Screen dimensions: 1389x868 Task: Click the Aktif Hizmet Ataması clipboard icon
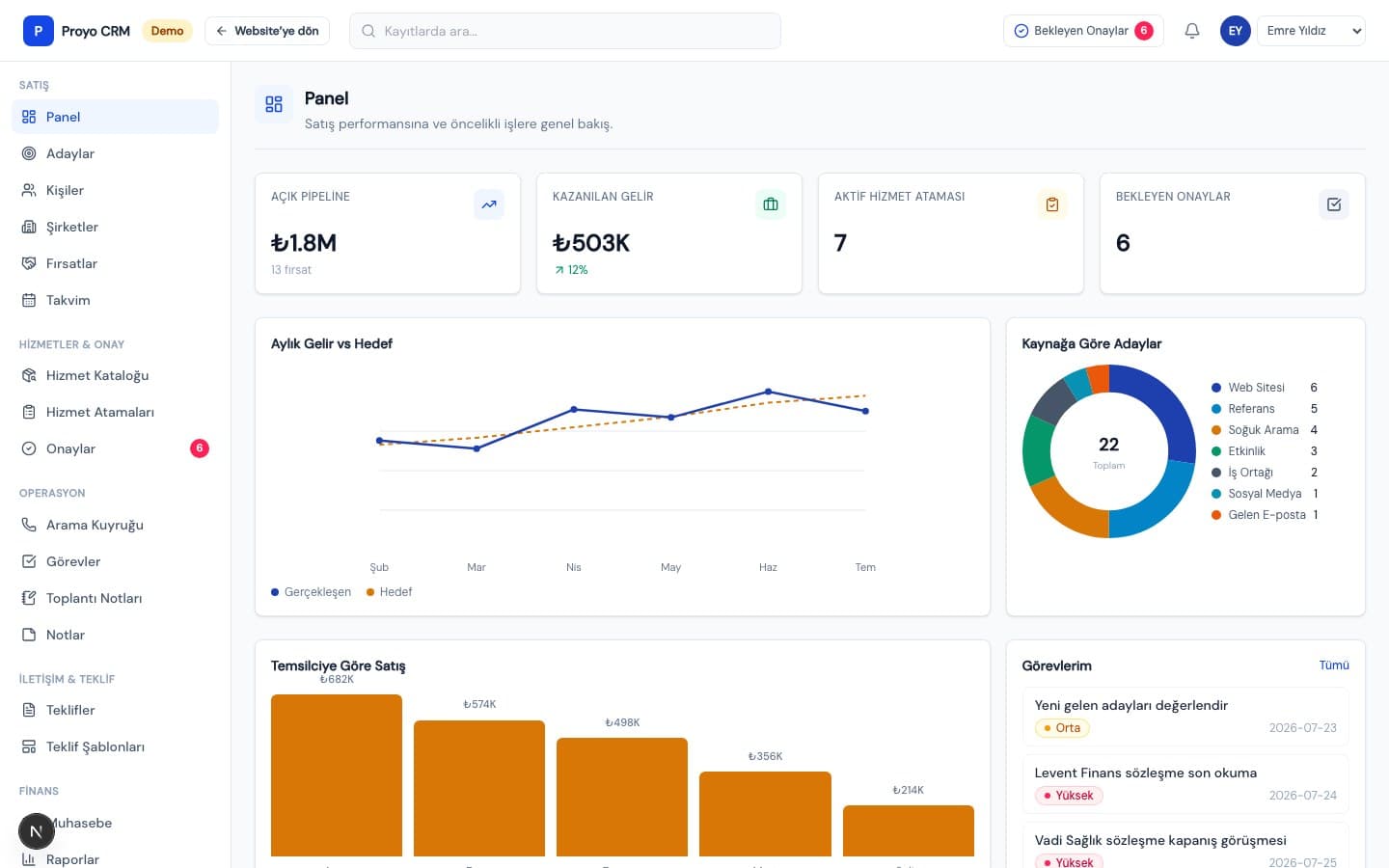pos(1052,204)
